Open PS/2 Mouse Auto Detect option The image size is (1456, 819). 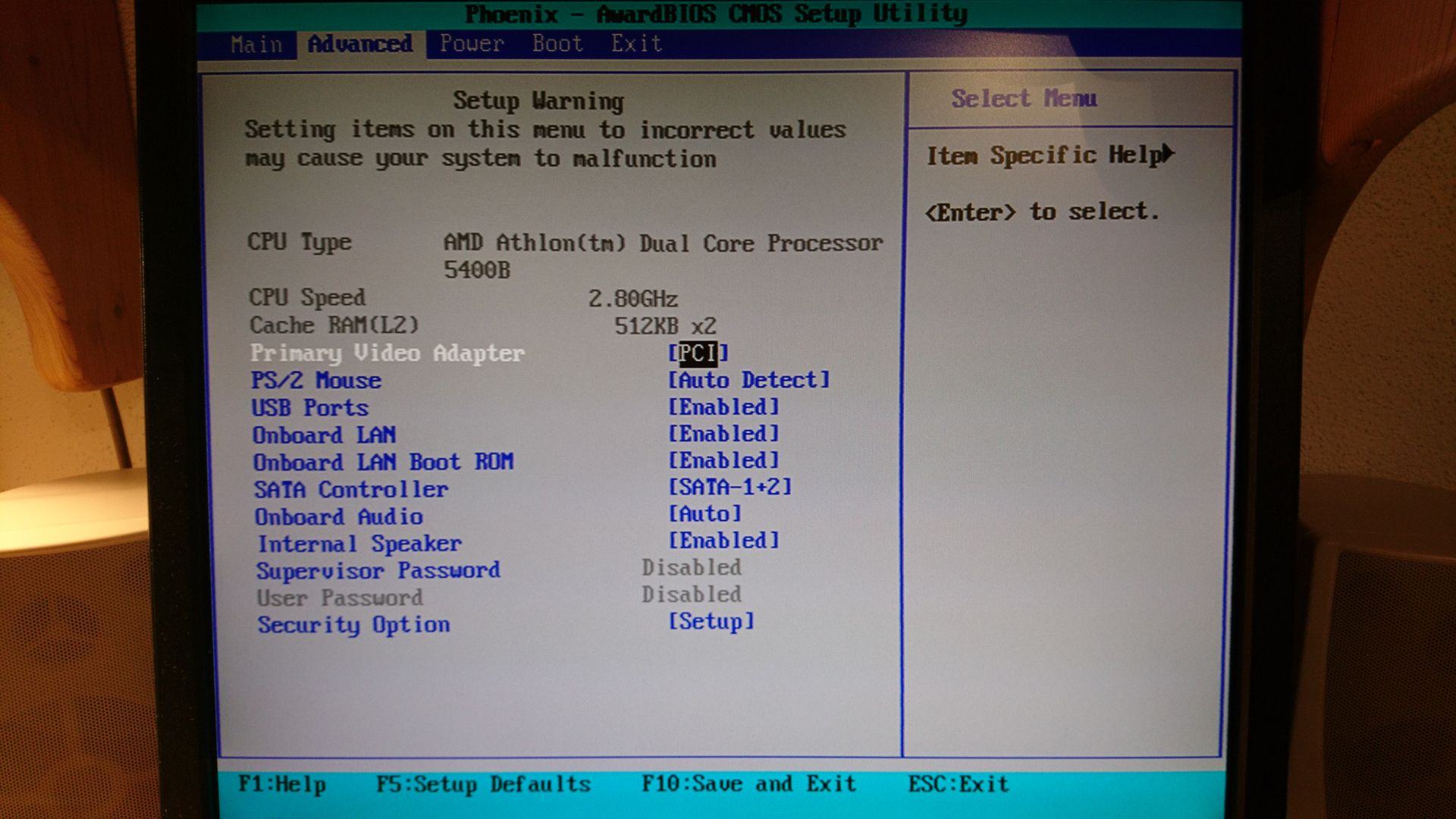(748, 380)
